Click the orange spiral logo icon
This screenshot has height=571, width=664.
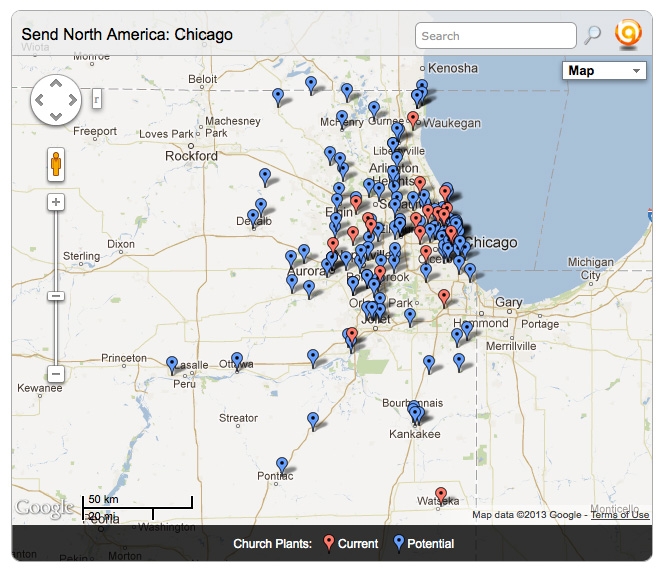628,33
